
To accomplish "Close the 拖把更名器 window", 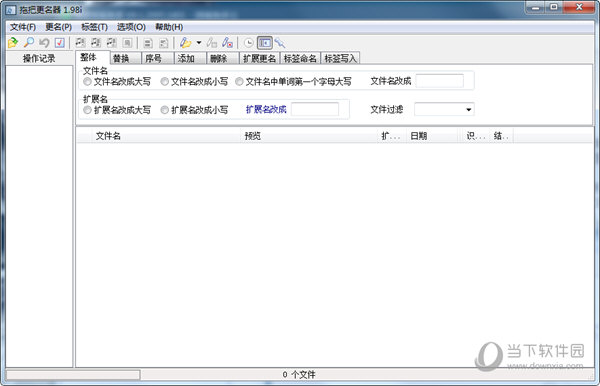I will (579, 7).
